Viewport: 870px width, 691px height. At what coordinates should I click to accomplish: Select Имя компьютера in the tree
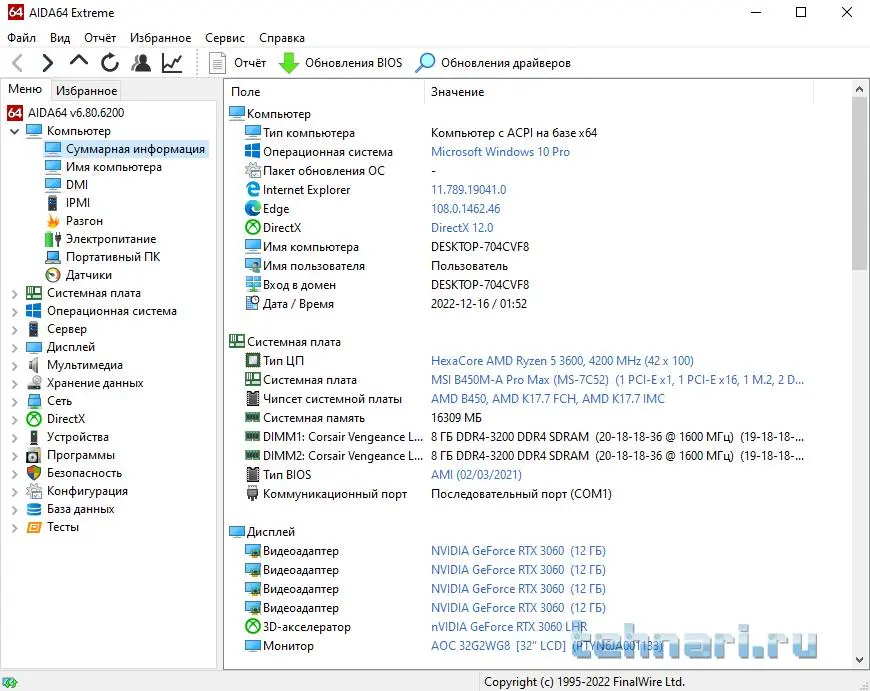(114, 167)
